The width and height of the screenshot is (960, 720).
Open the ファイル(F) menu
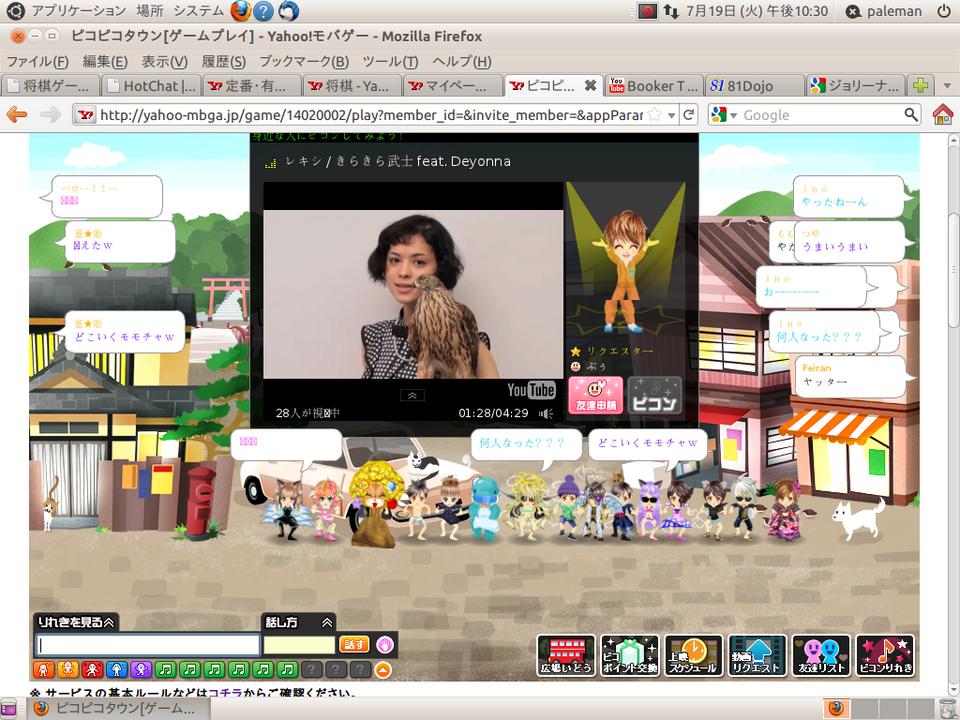click(37, 61)
